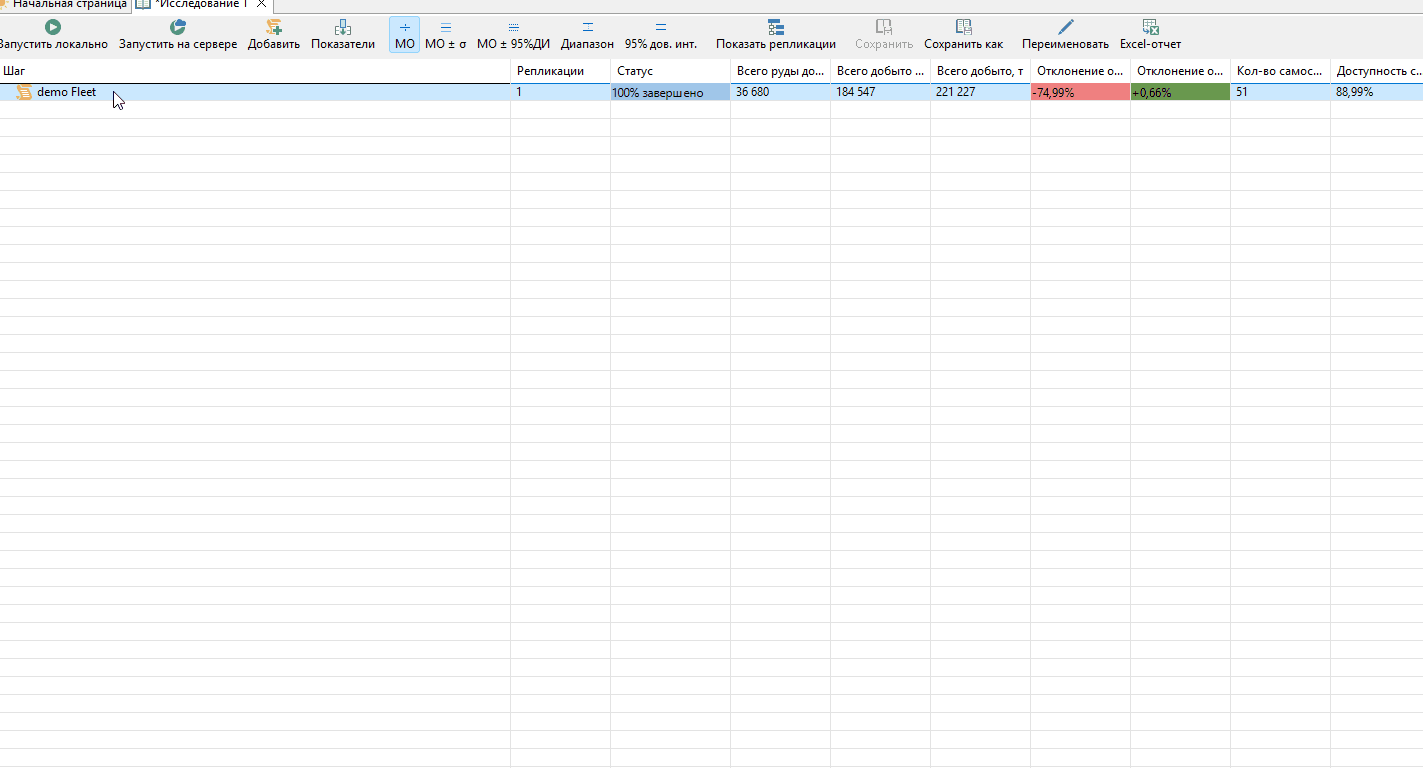
Task: Toggle the МО mean display mode
Action: [x=404, y=35]
